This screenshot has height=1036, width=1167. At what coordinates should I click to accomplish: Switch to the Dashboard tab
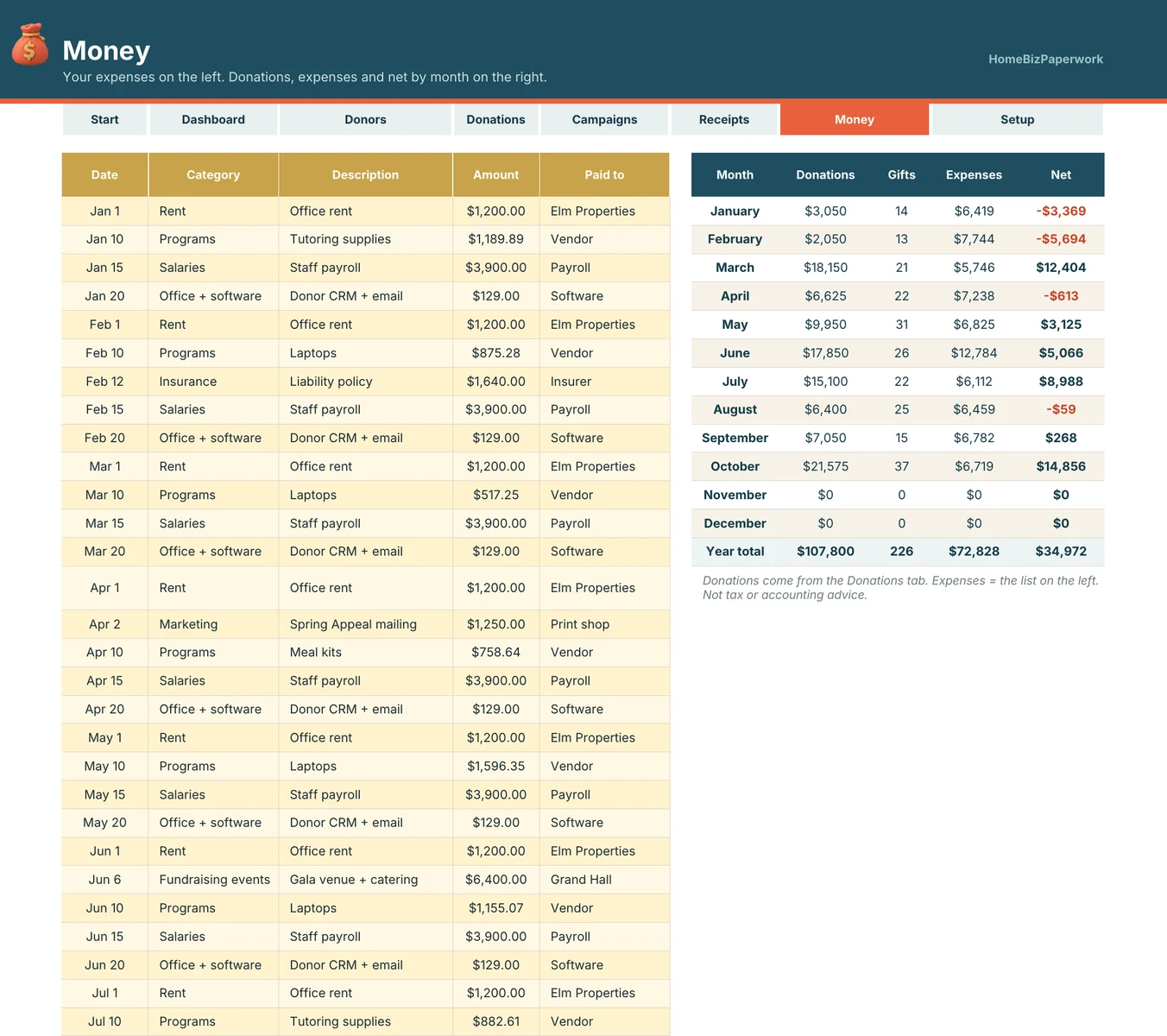(x=213, y=119)
